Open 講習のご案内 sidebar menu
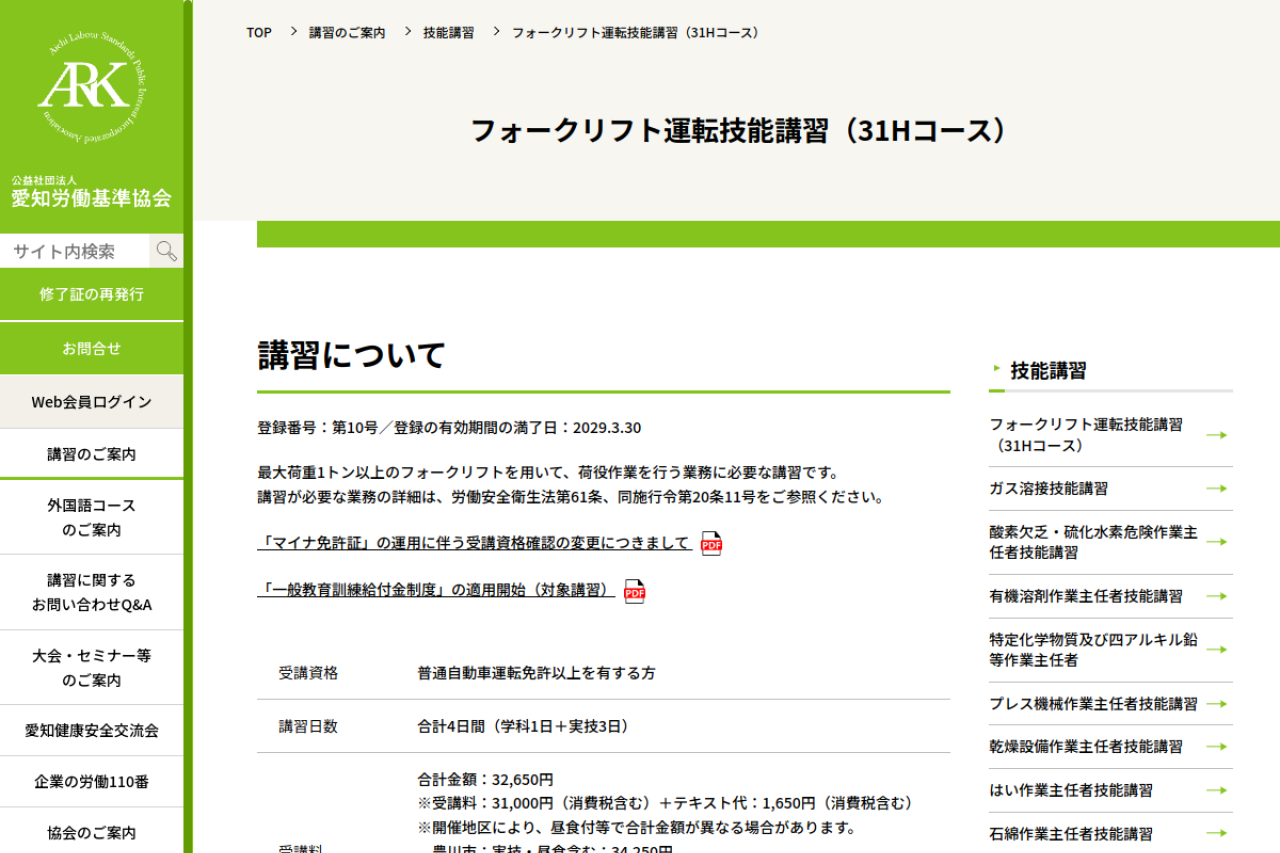 (92, 454)
